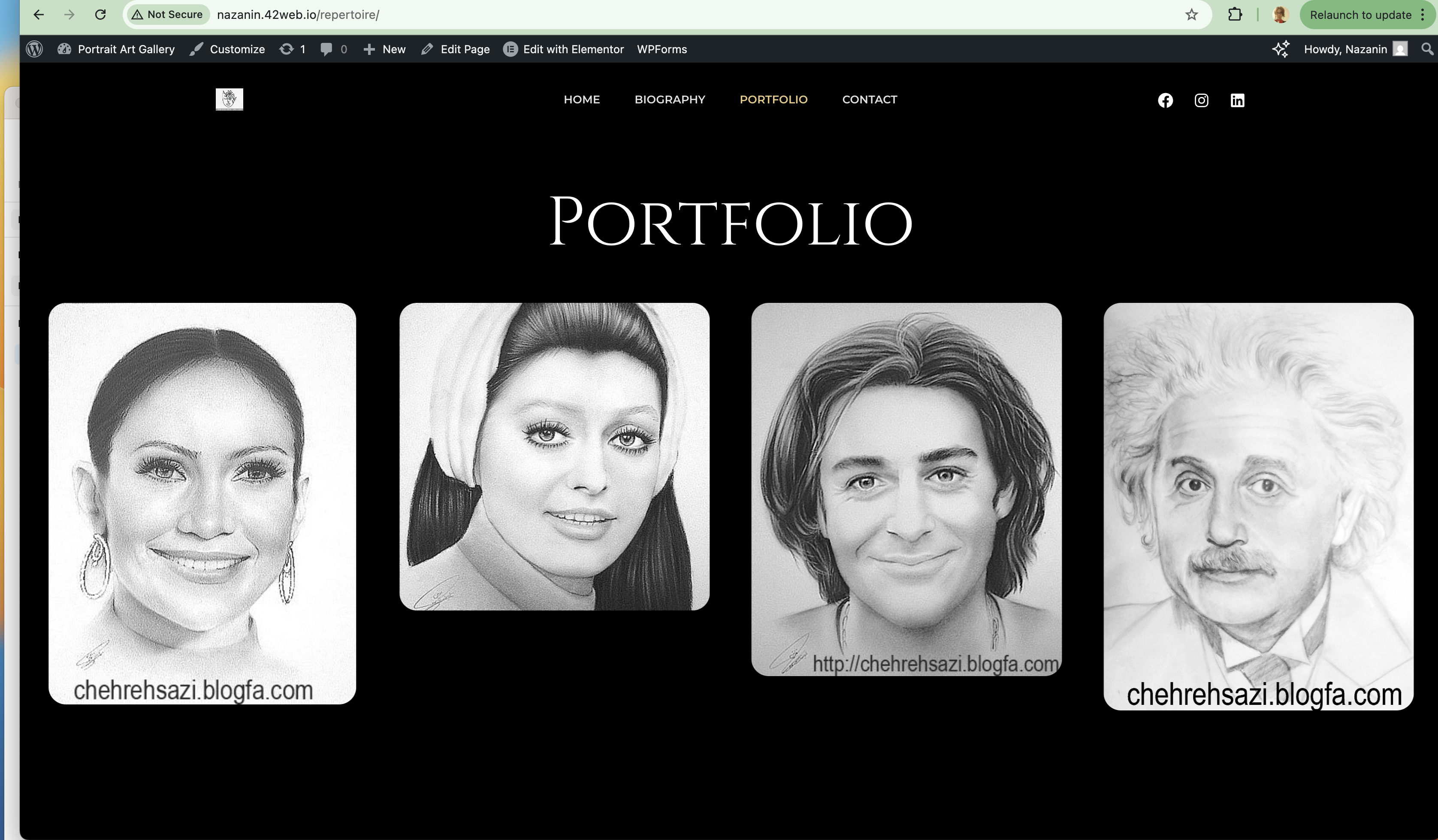Click the browser forward arrow

coord(69,15)
